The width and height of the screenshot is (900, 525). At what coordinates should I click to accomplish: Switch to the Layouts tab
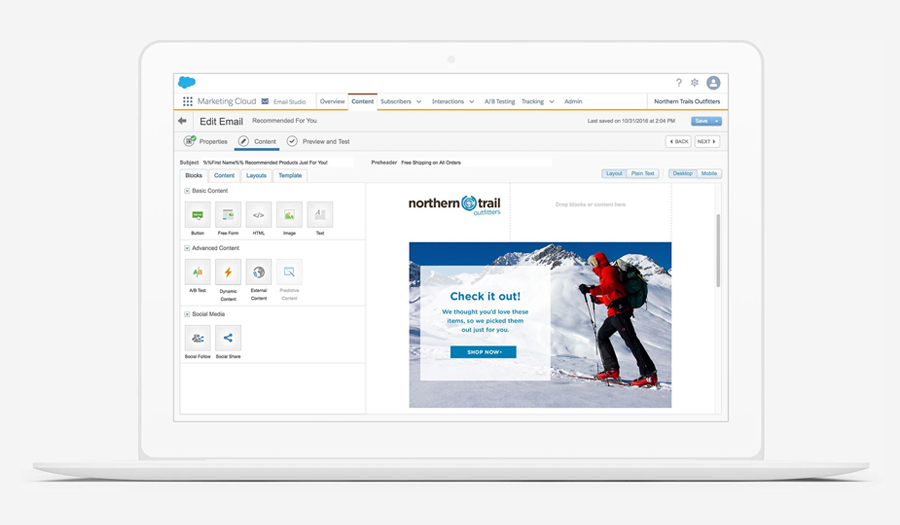tap(256, 176)
